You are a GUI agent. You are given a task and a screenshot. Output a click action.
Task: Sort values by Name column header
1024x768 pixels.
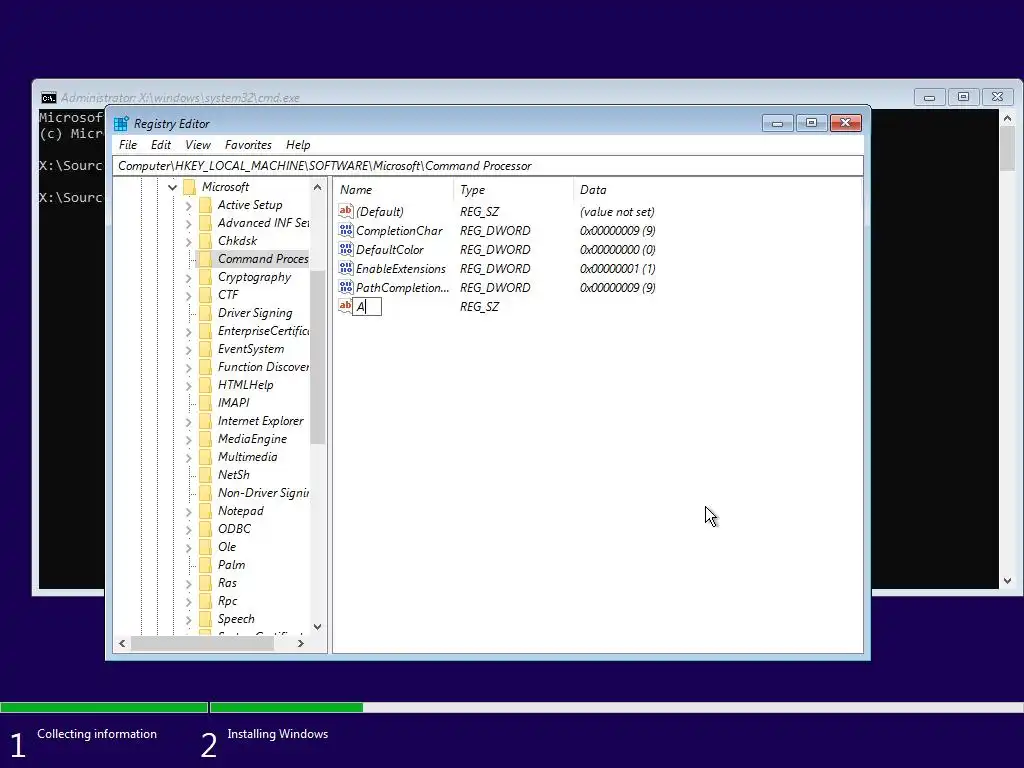pos(394,190)
